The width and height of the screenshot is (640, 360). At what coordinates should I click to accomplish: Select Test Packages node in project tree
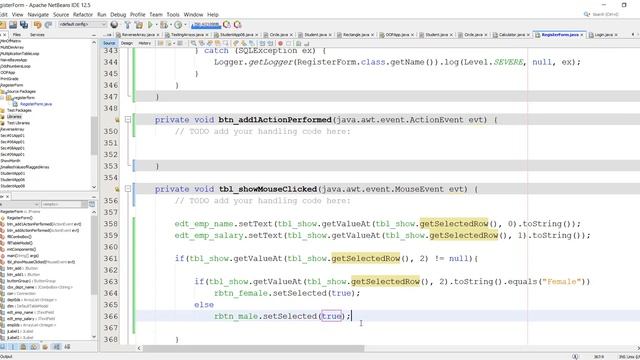click(x=19, y=110)
